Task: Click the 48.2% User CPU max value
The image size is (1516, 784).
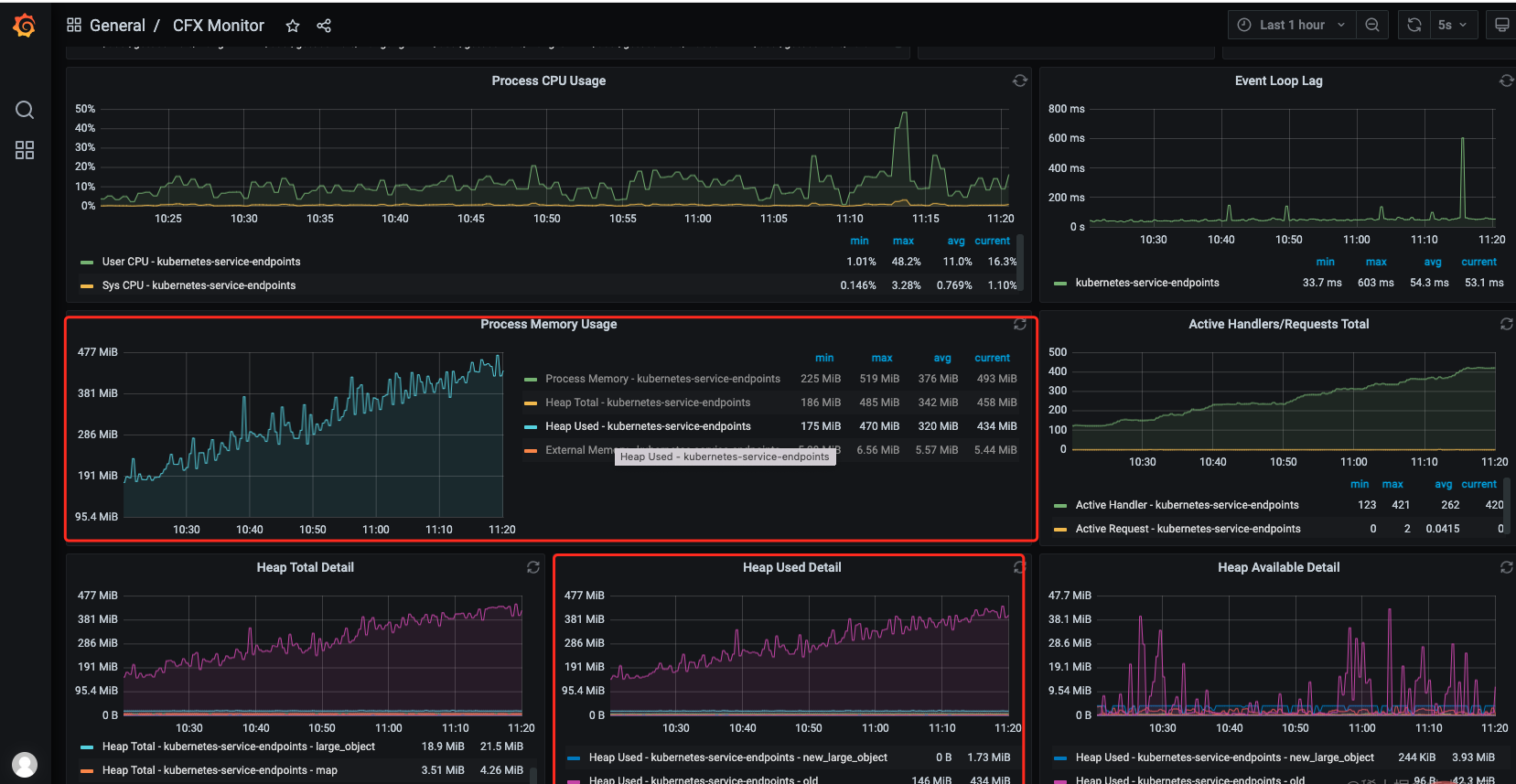Action: [906, 262]
